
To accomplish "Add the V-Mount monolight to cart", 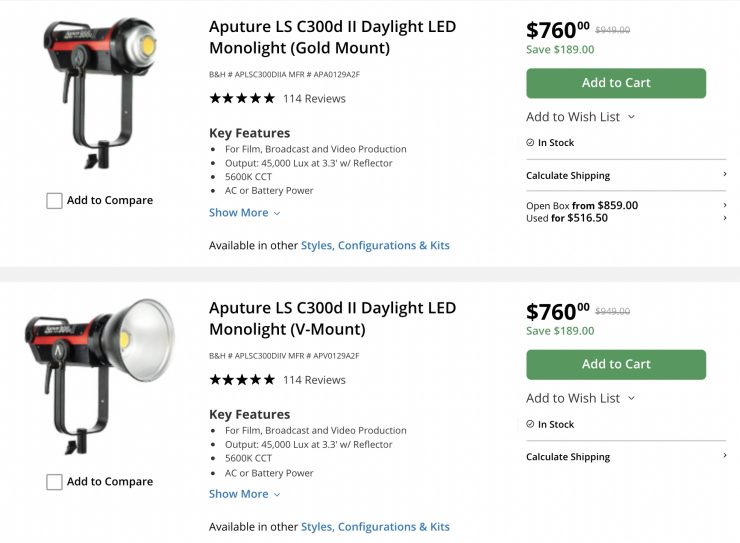I will coord(616,364).
